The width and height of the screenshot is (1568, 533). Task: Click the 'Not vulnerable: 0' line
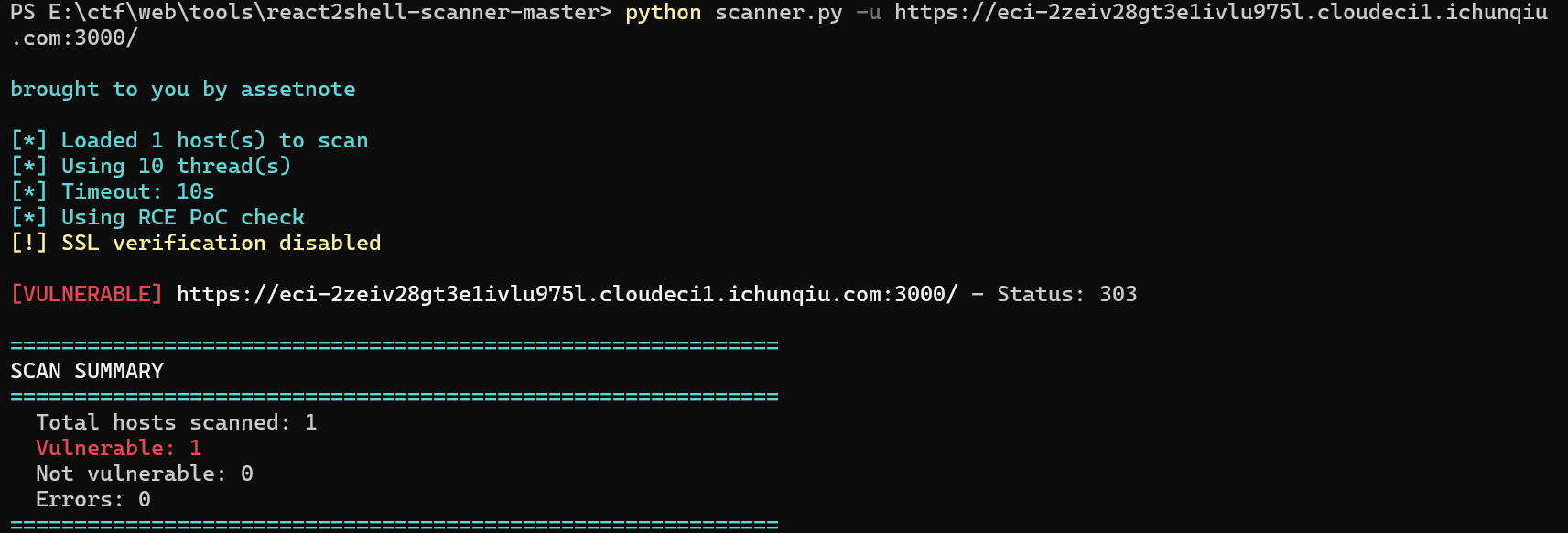144,473
